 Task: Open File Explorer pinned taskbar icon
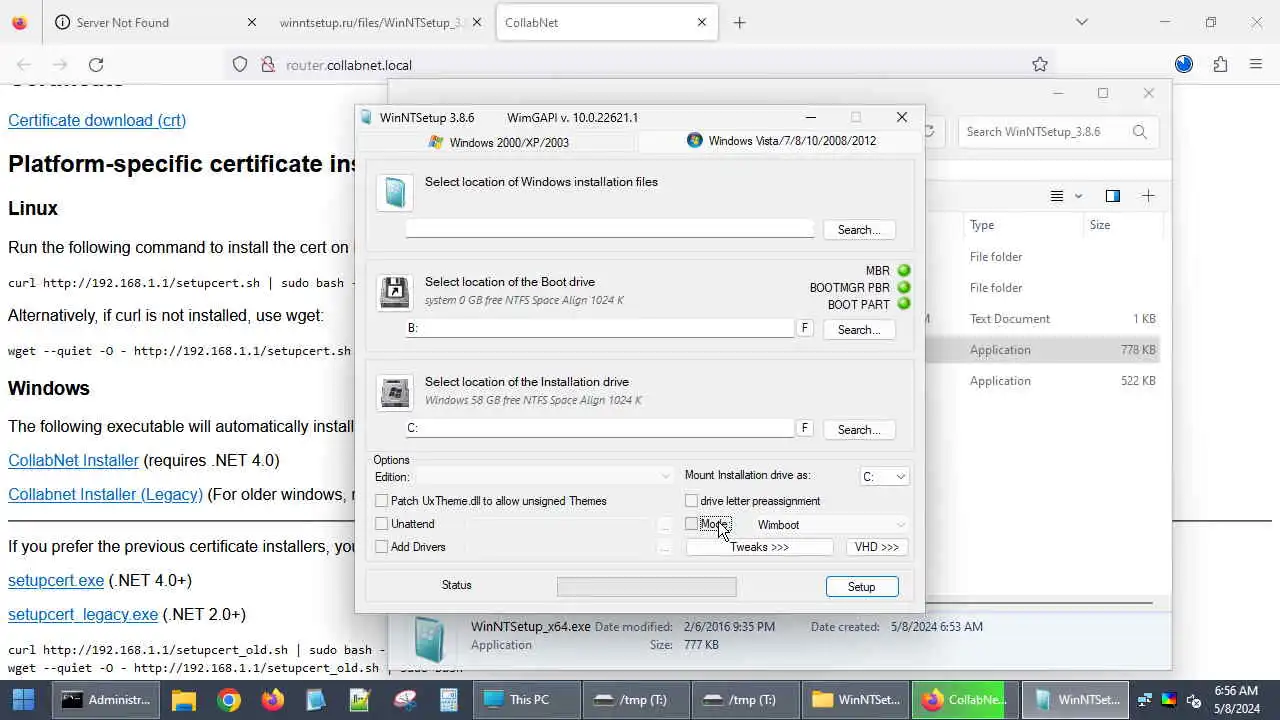click(x=183, y=700)
